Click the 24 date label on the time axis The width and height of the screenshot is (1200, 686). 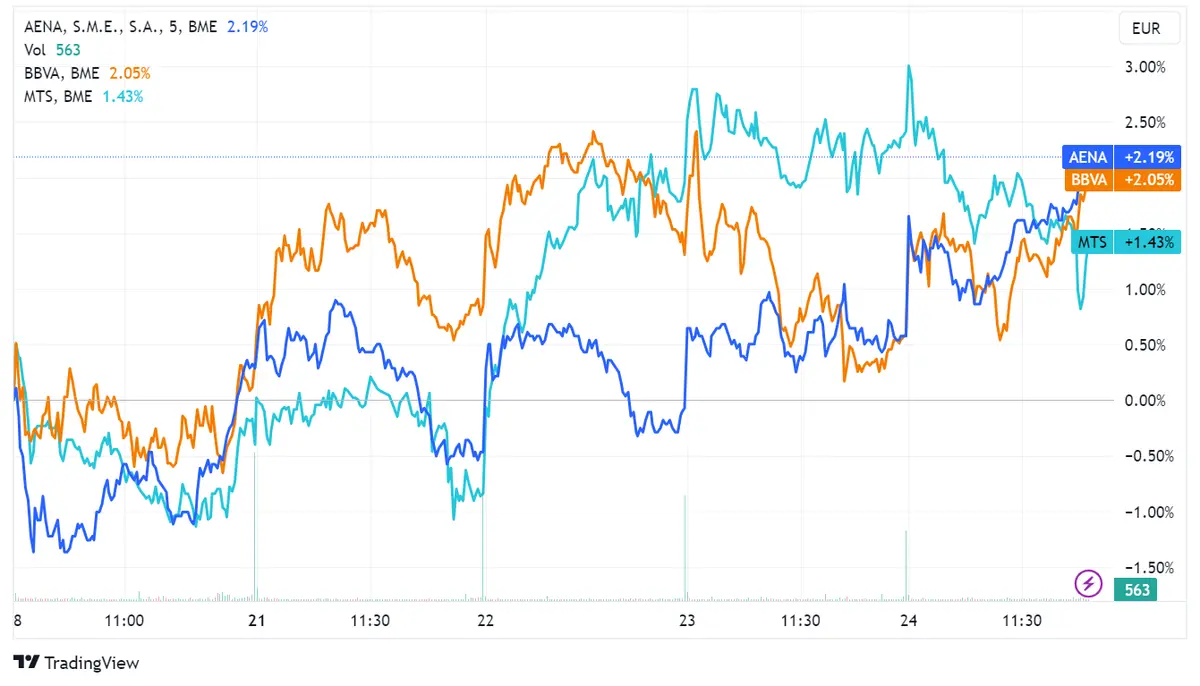tap(907, 620)
